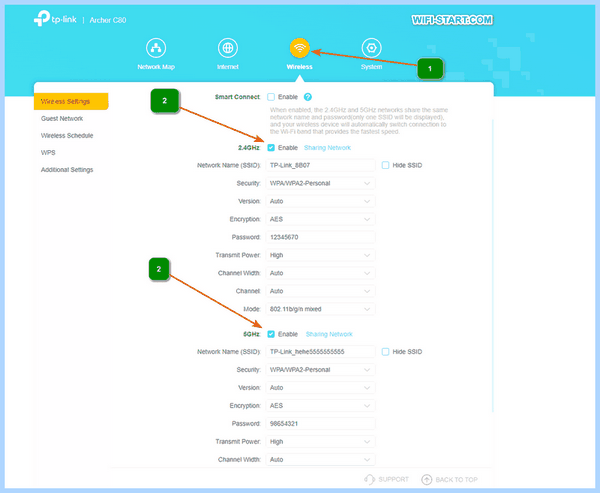Open the 5GHz Security dropdown
The width and height of the screenshot is (600, 493).
(320, 370)
